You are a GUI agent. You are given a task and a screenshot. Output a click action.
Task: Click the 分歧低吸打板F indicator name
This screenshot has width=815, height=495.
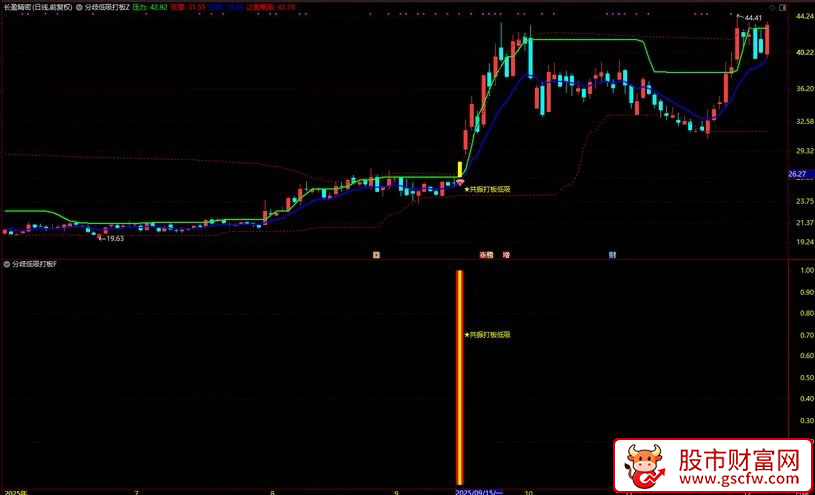point(34,264)
